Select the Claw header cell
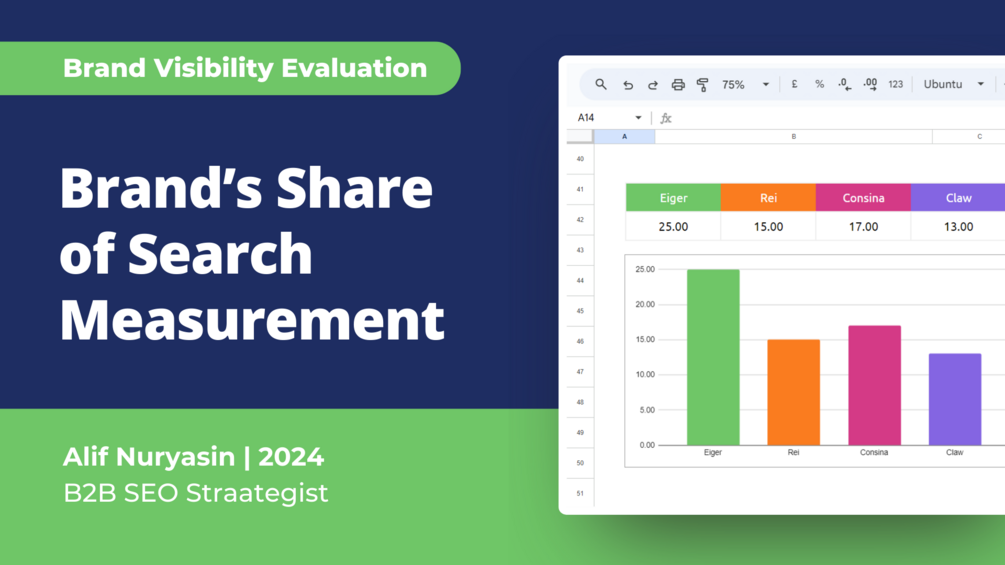Image resolution: width=1005 pixels, height=565 pixels. [958, 197]
